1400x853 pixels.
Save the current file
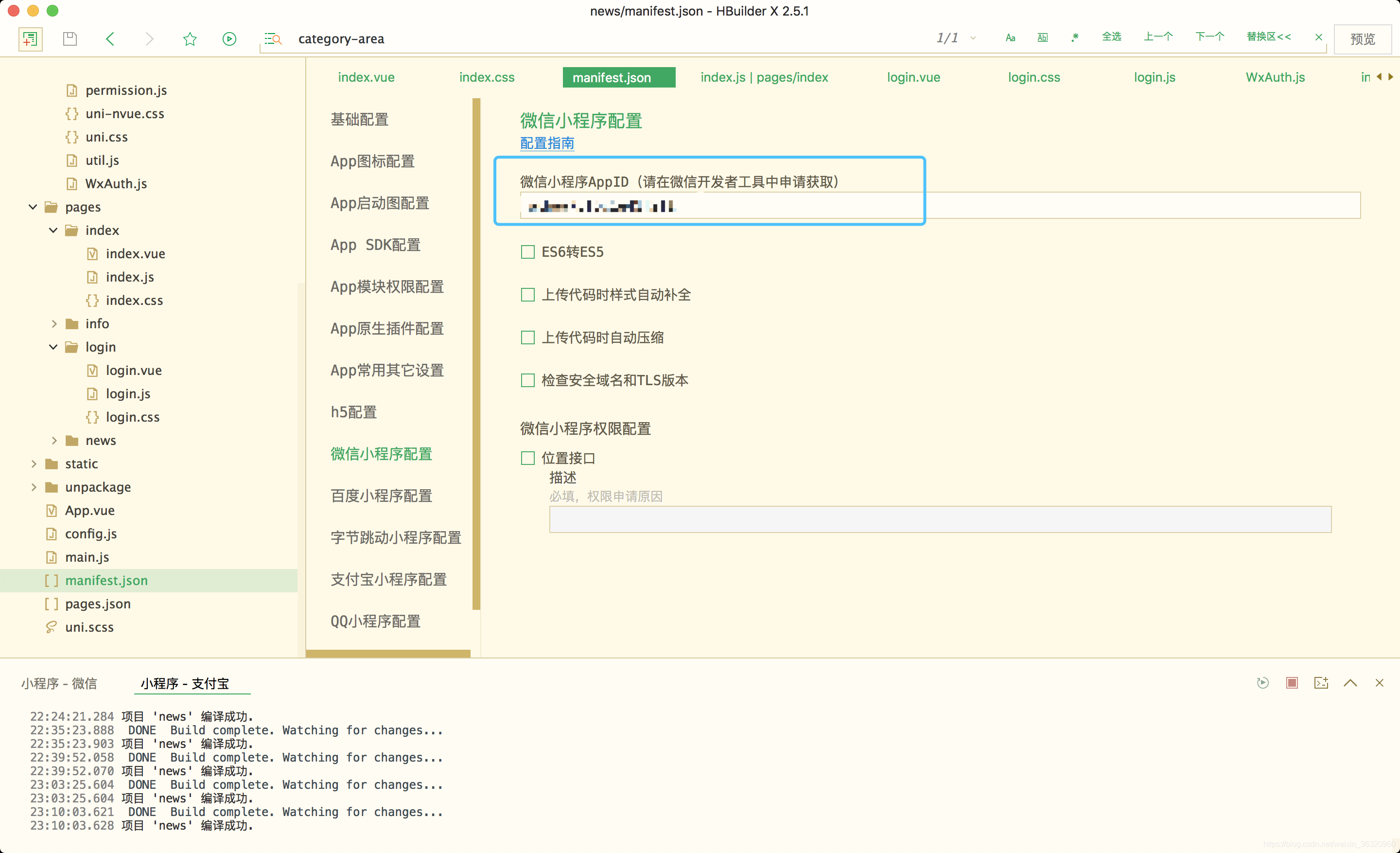(x=70, y=38)
